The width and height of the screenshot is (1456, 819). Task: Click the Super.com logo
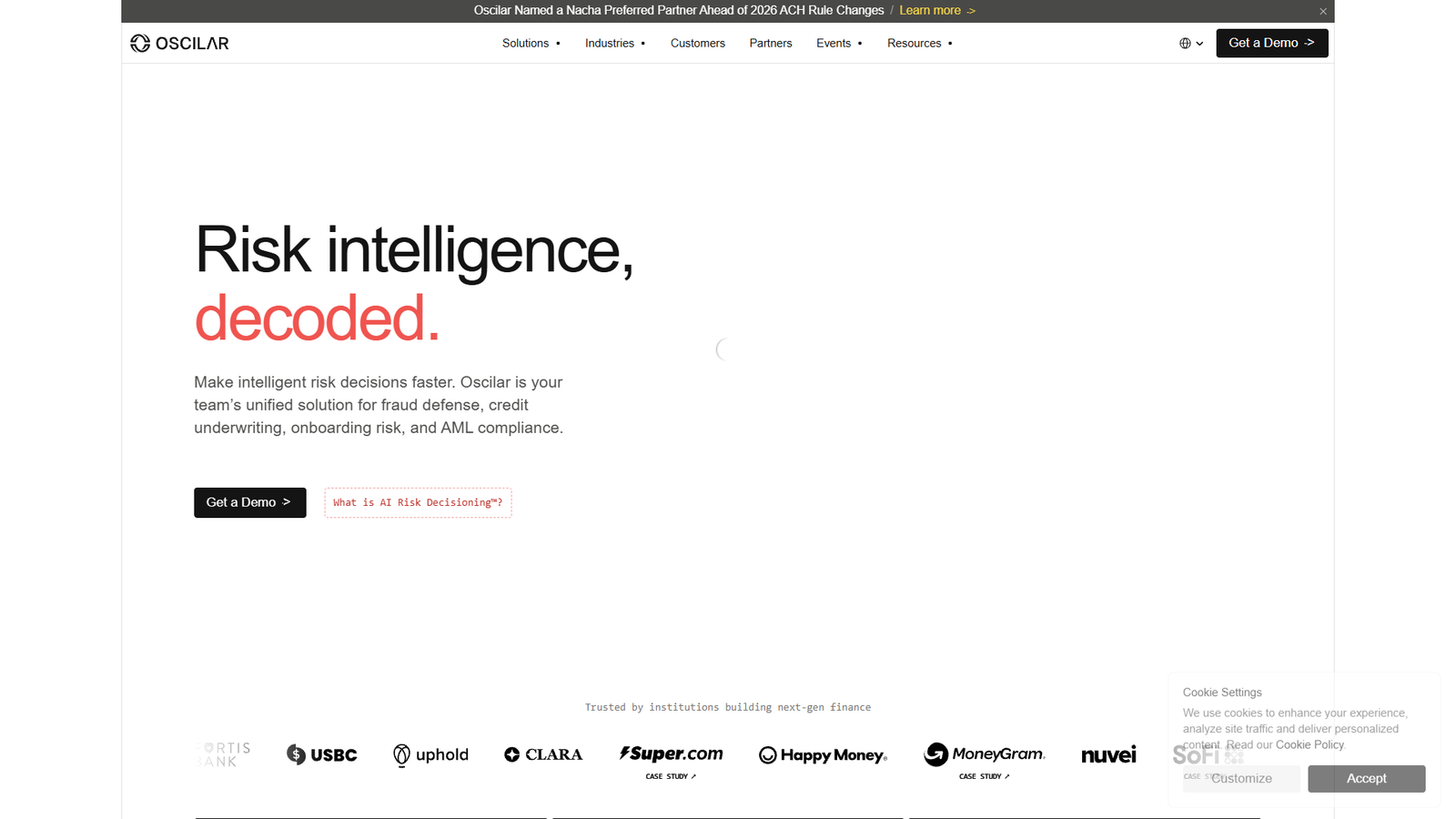[672, 753]
